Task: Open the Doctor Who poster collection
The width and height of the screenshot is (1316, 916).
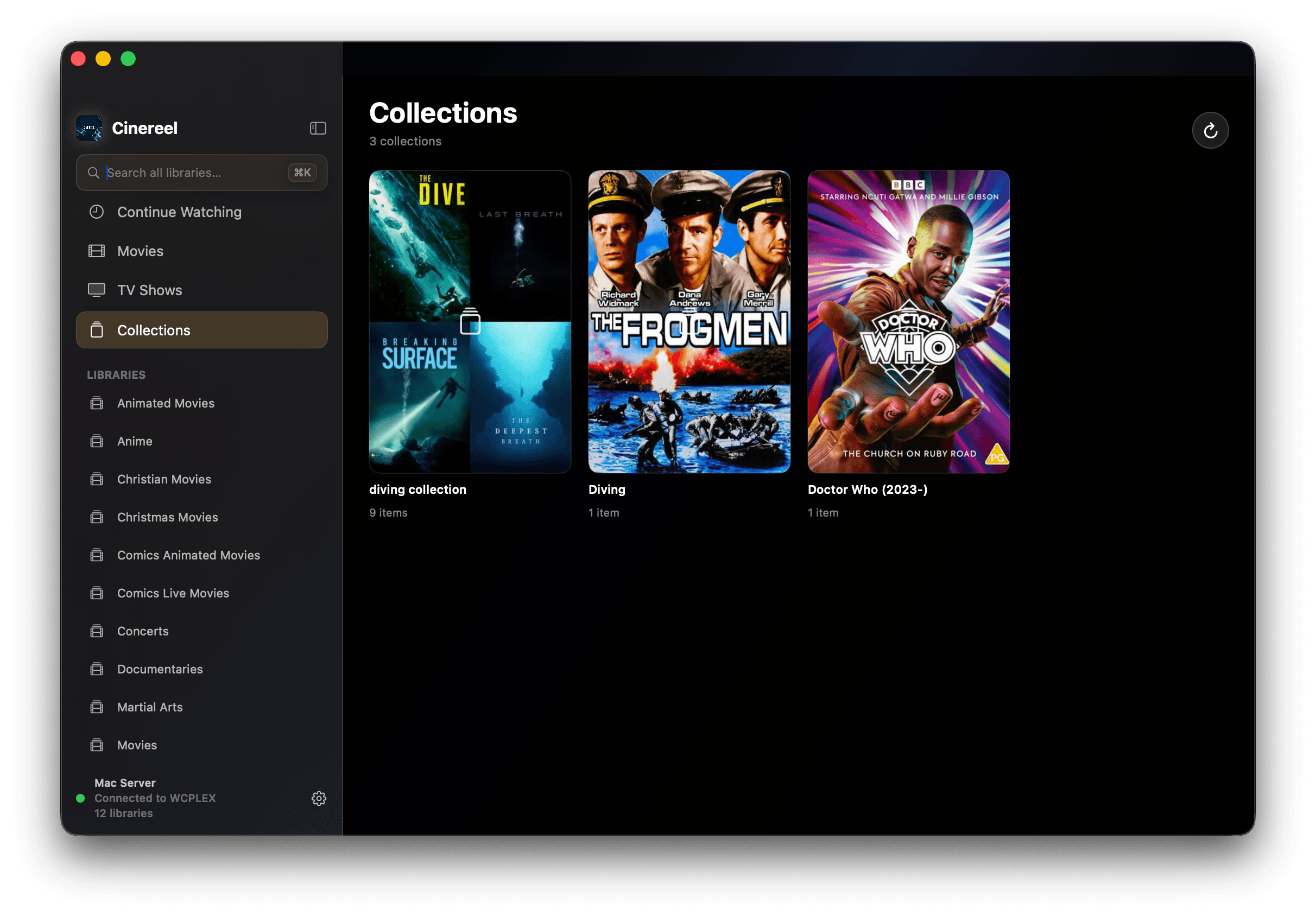Action: pyautogui.click(x=908, y=321)
